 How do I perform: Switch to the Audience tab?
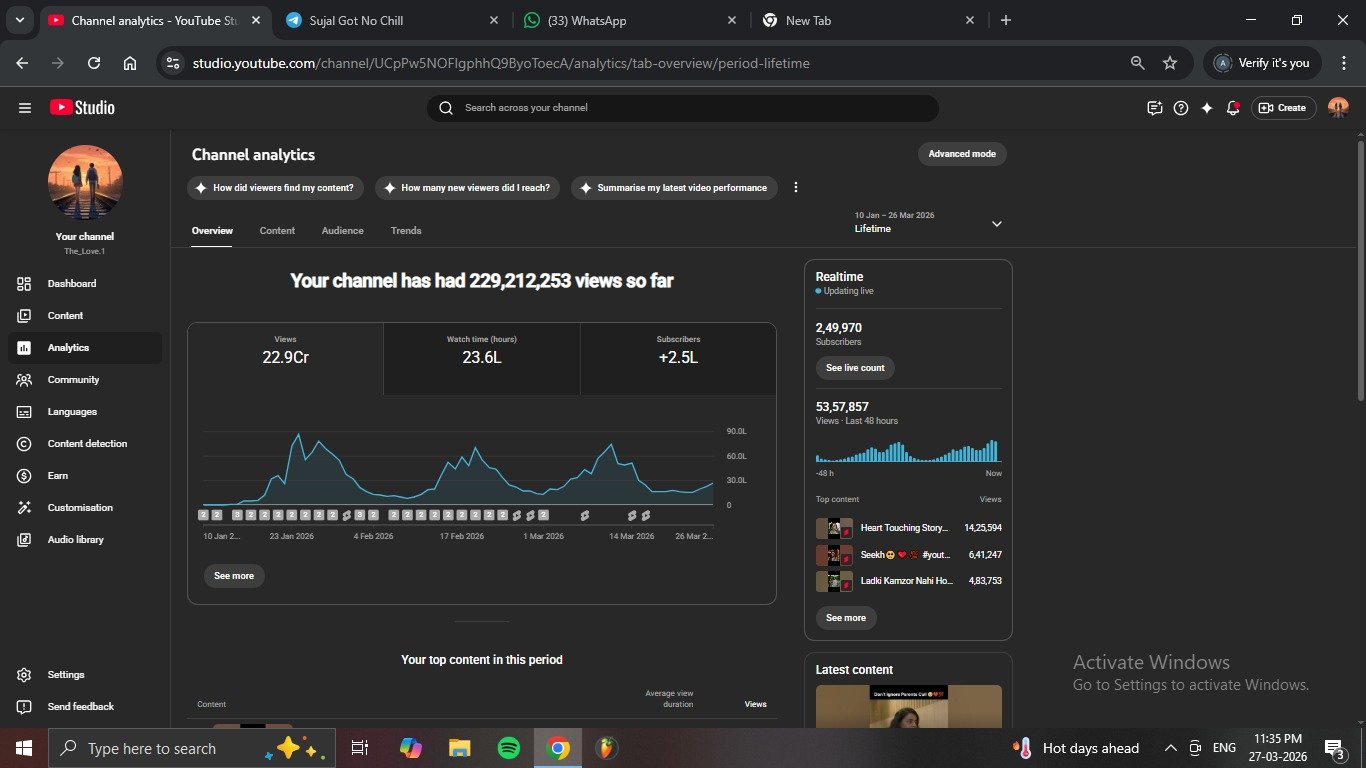(342, 231)
